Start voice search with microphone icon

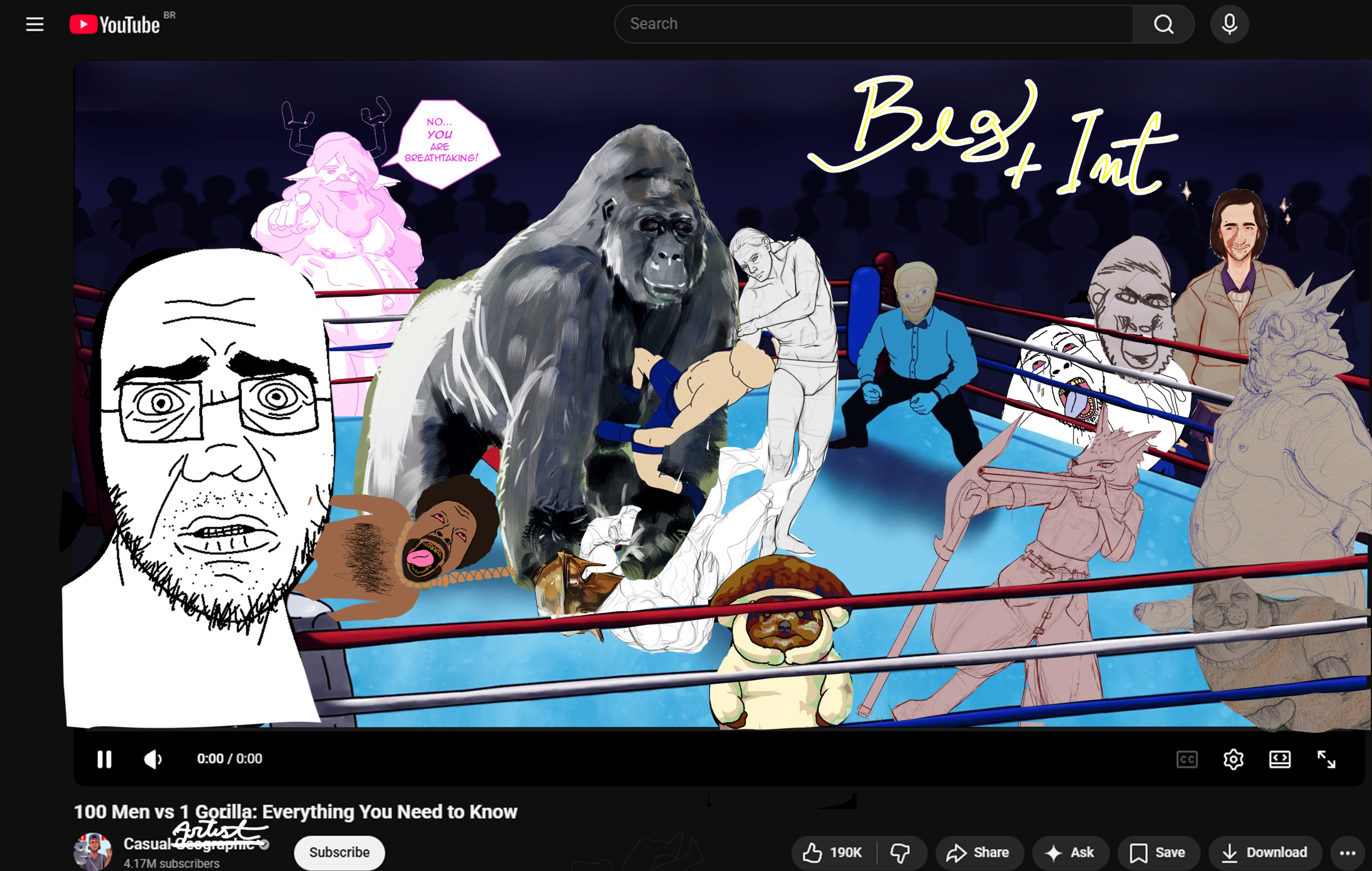[x=1229, y=24]
